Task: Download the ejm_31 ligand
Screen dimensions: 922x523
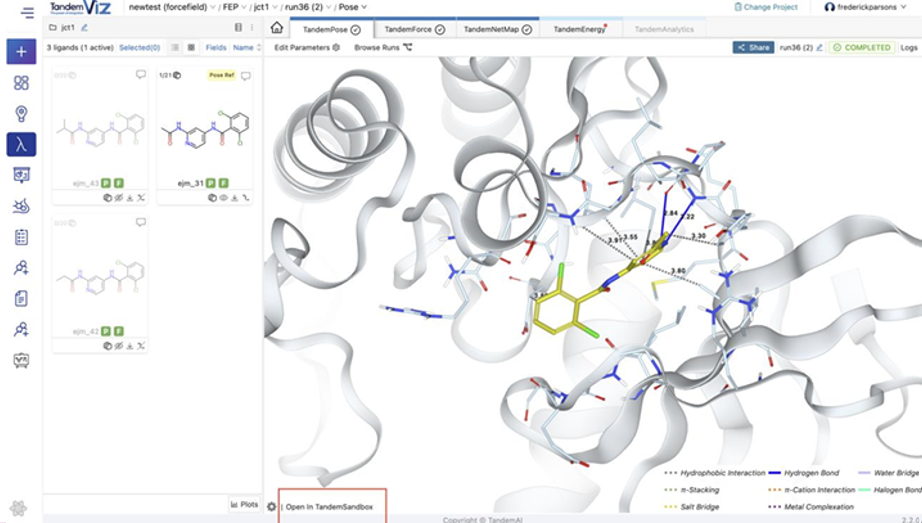Action: [x=235, y=198]
